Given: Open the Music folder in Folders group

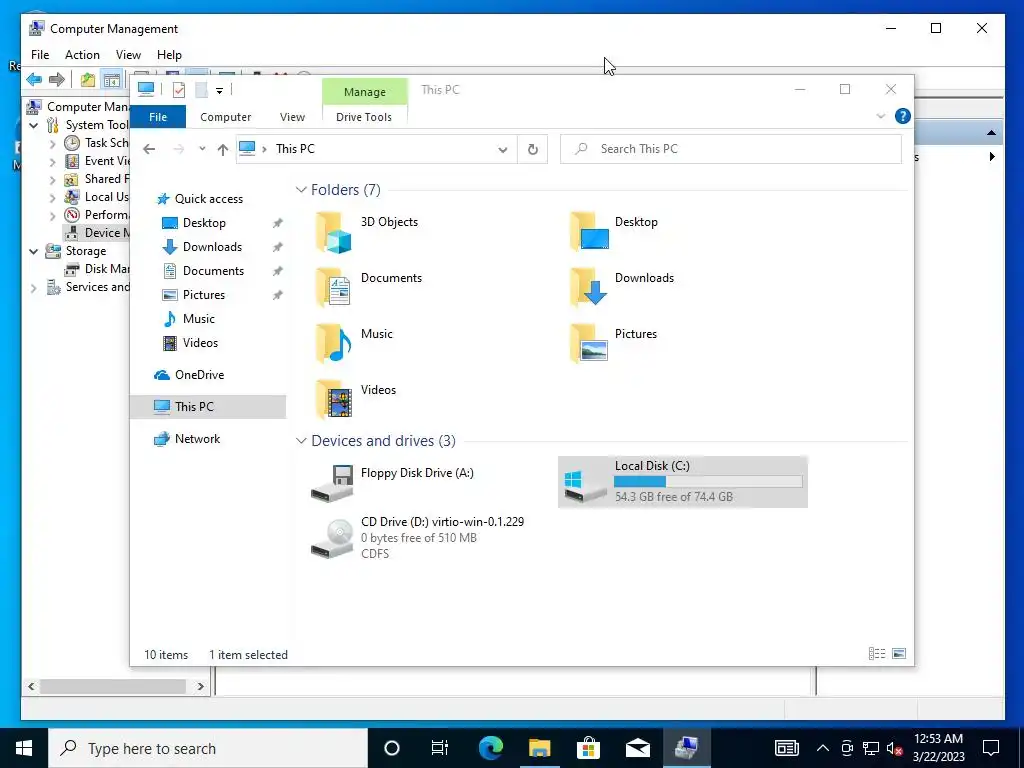Looking at the screenshot, I should pyautogui.click(x=354, y=344).
